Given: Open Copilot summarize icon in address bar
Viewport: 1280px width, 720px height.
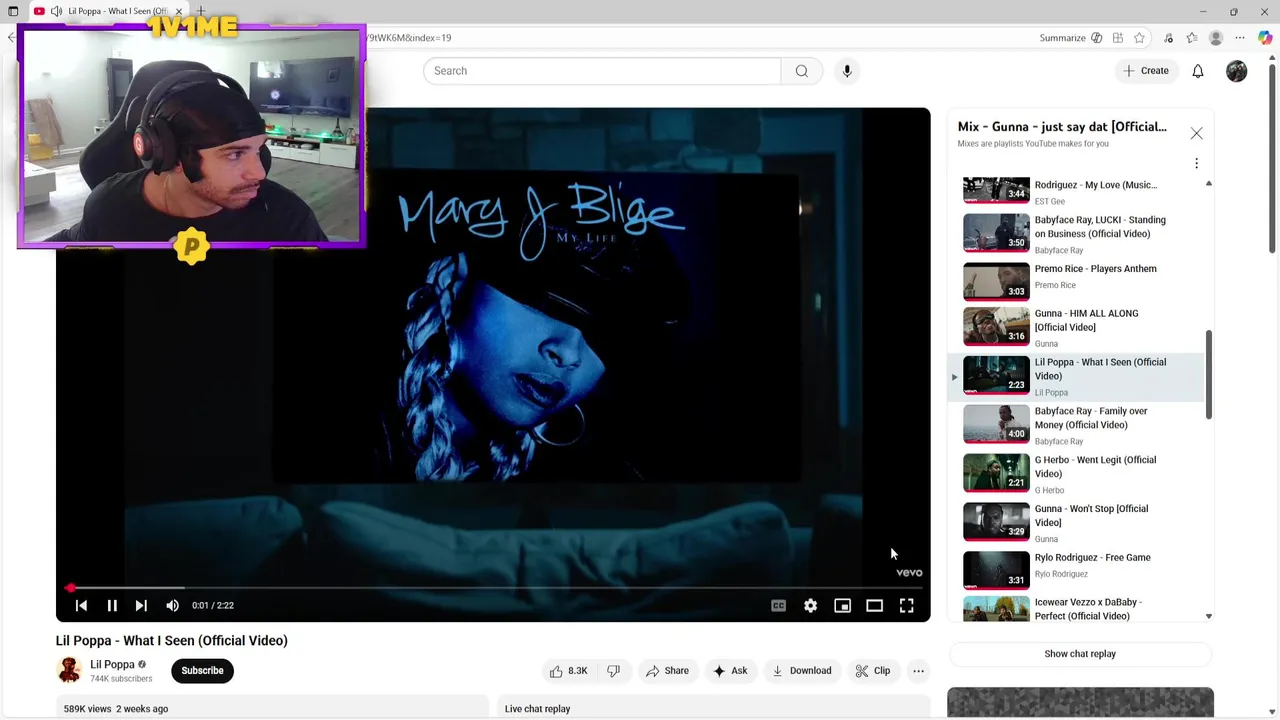Looking at the screenshot, I should 1097,38.
